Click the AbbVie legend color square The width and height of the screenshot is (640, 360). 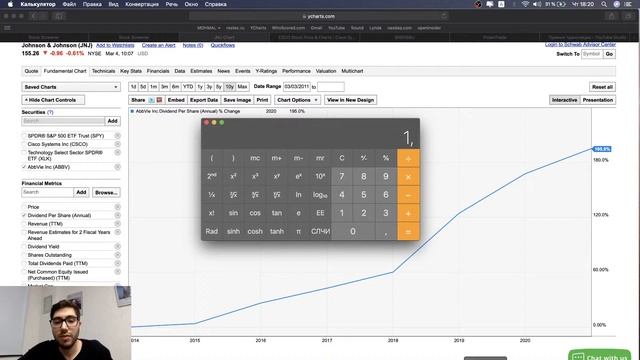[132, 111]
